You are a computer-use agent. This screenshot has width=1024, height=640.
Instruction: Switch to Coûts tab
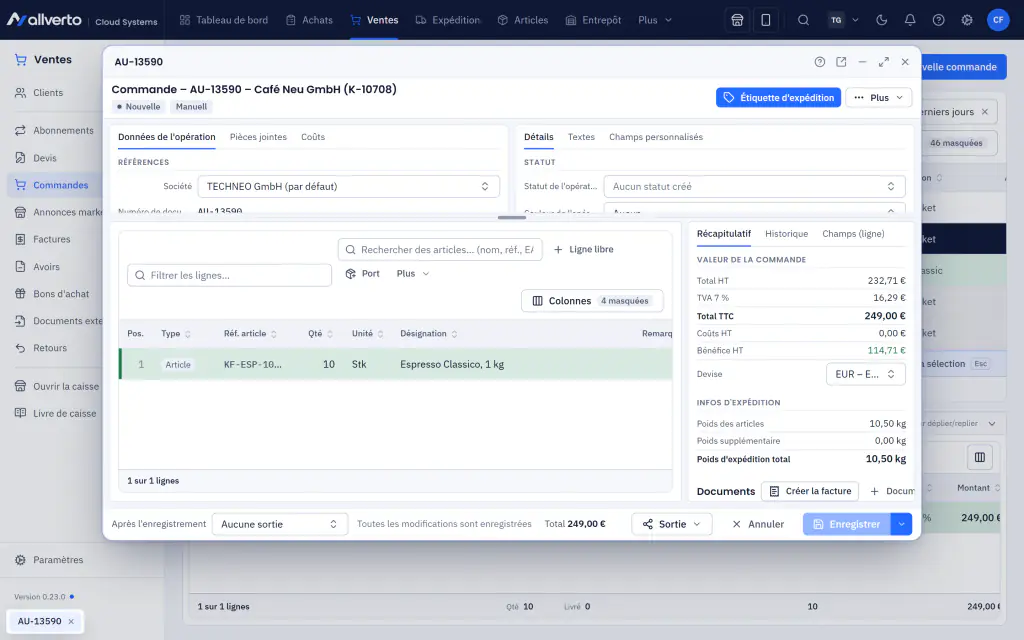pos(313,137)
